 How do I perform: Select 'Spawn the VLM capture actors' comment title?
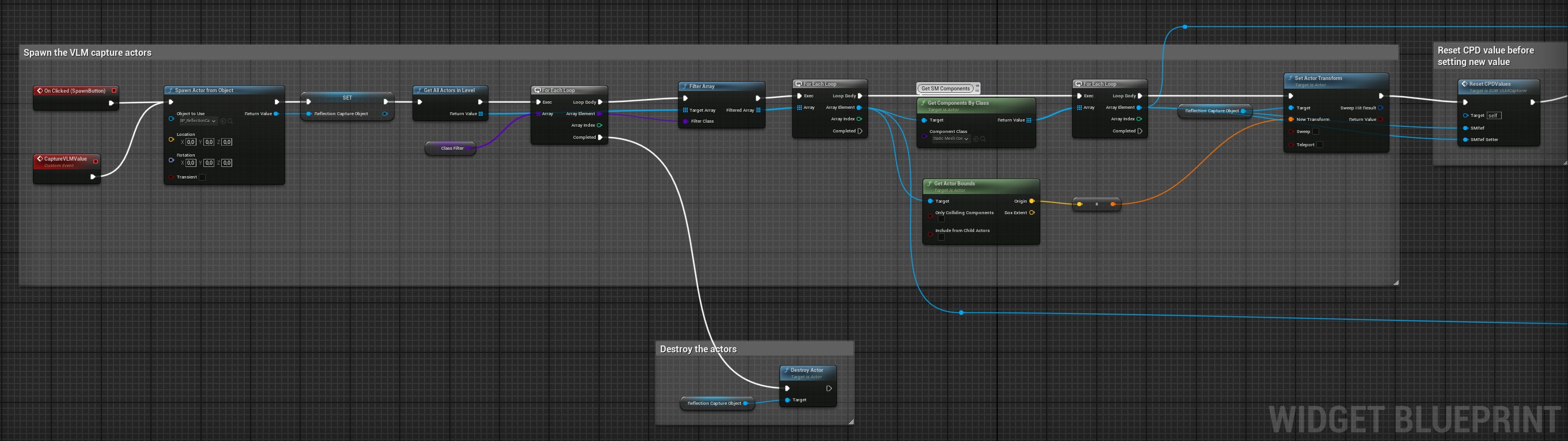88,53
